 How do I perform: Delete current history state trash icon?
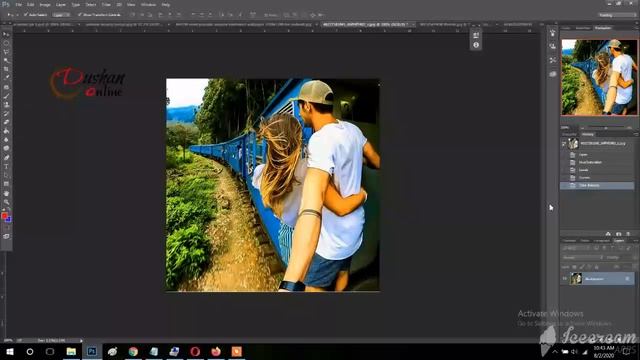pyautogui.click(x=629, y=234)
